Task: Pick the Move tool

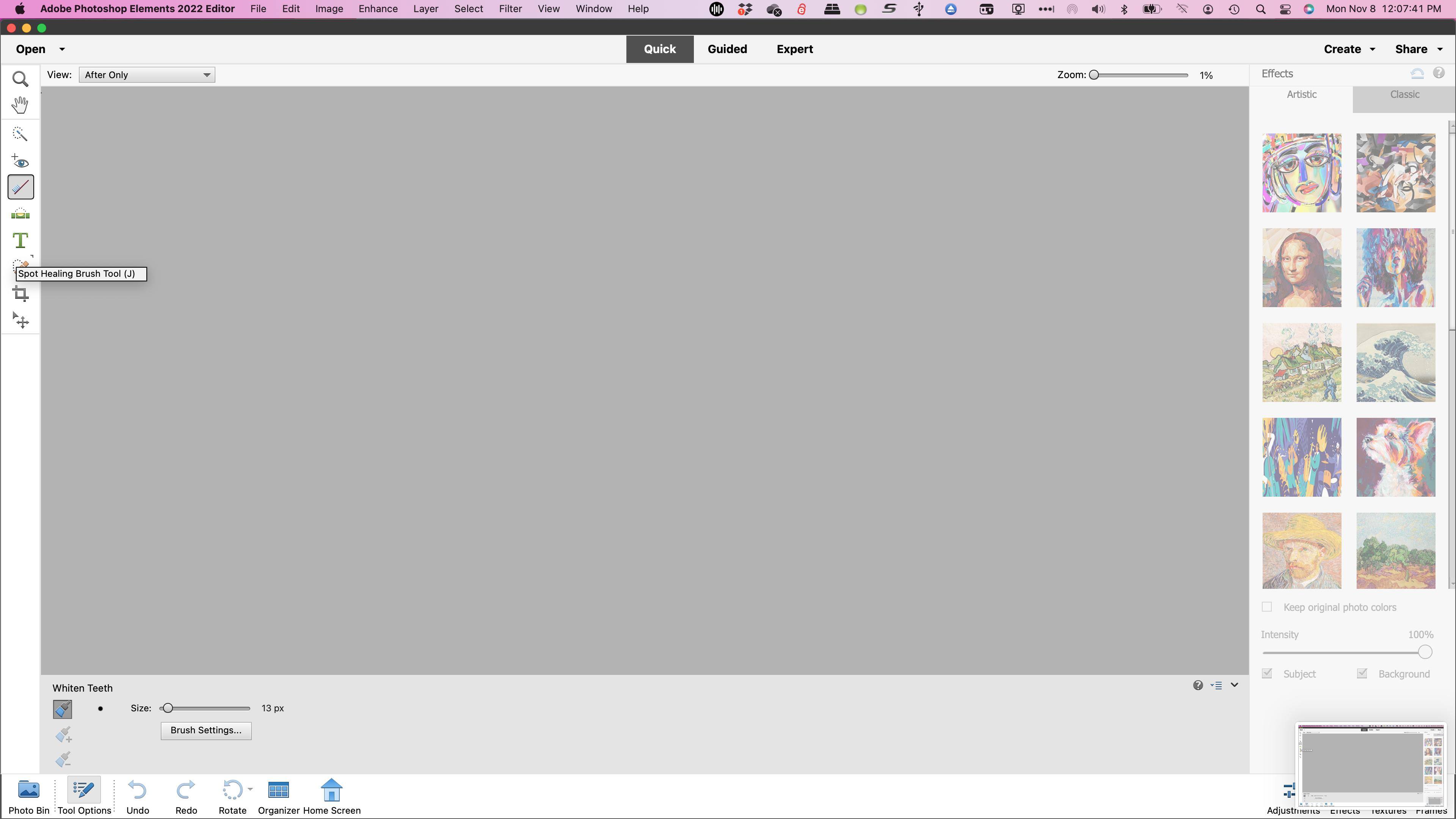Action: [x=20, y=321]
